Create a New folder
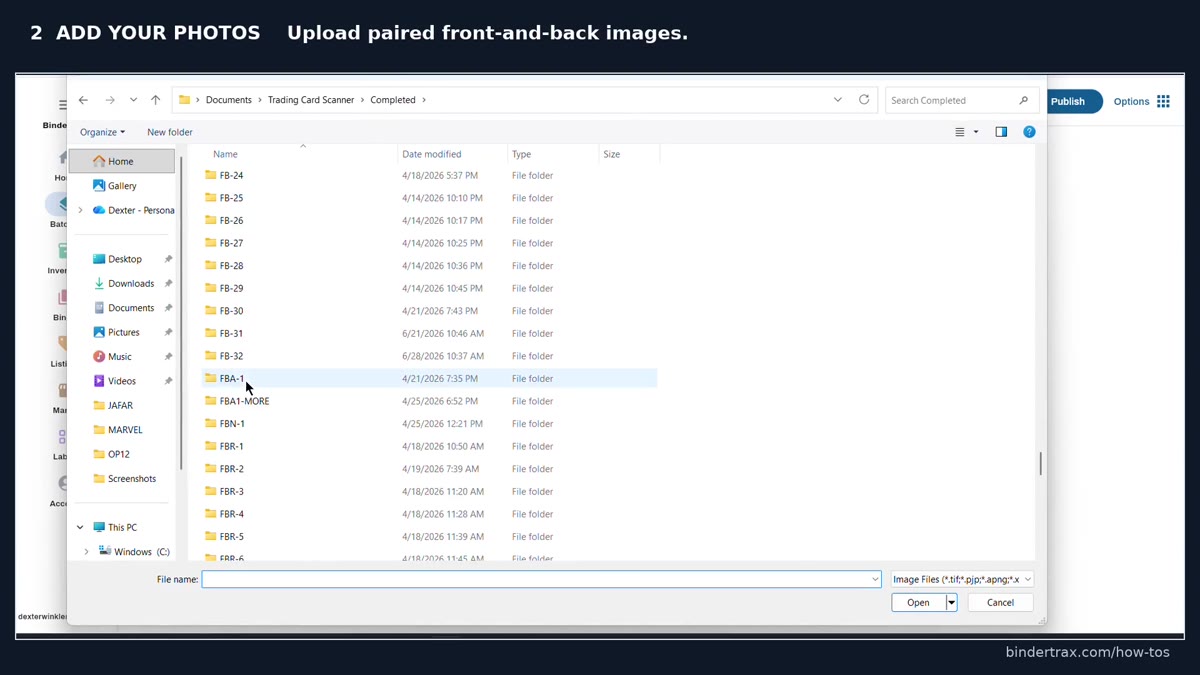The width and height of the screenshot is (1200, 675). pos(169,132)
